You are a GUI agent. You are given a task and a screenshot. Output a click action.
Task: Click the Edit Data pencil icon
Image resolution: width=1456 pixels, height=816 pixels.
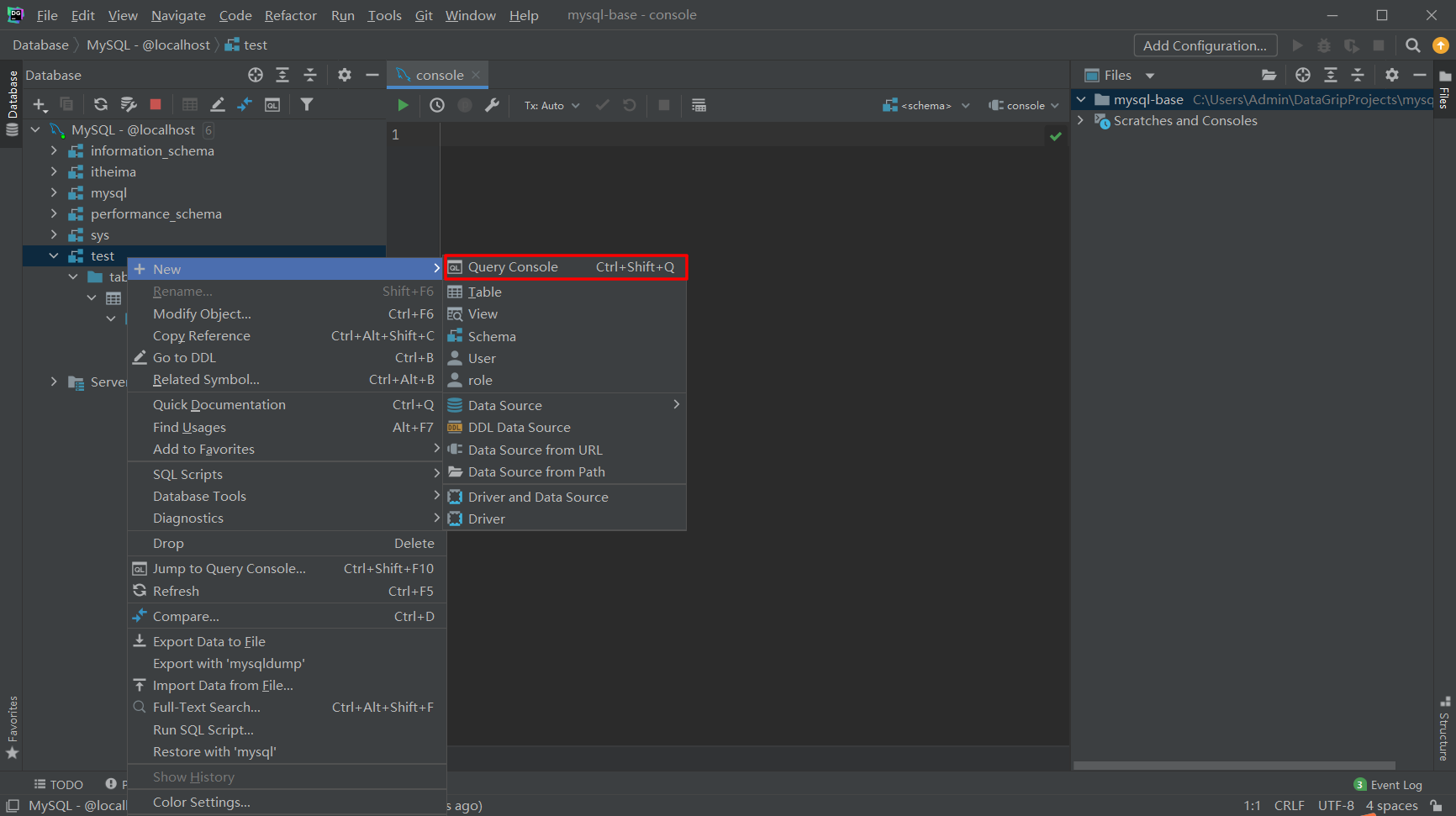[218, 105]
